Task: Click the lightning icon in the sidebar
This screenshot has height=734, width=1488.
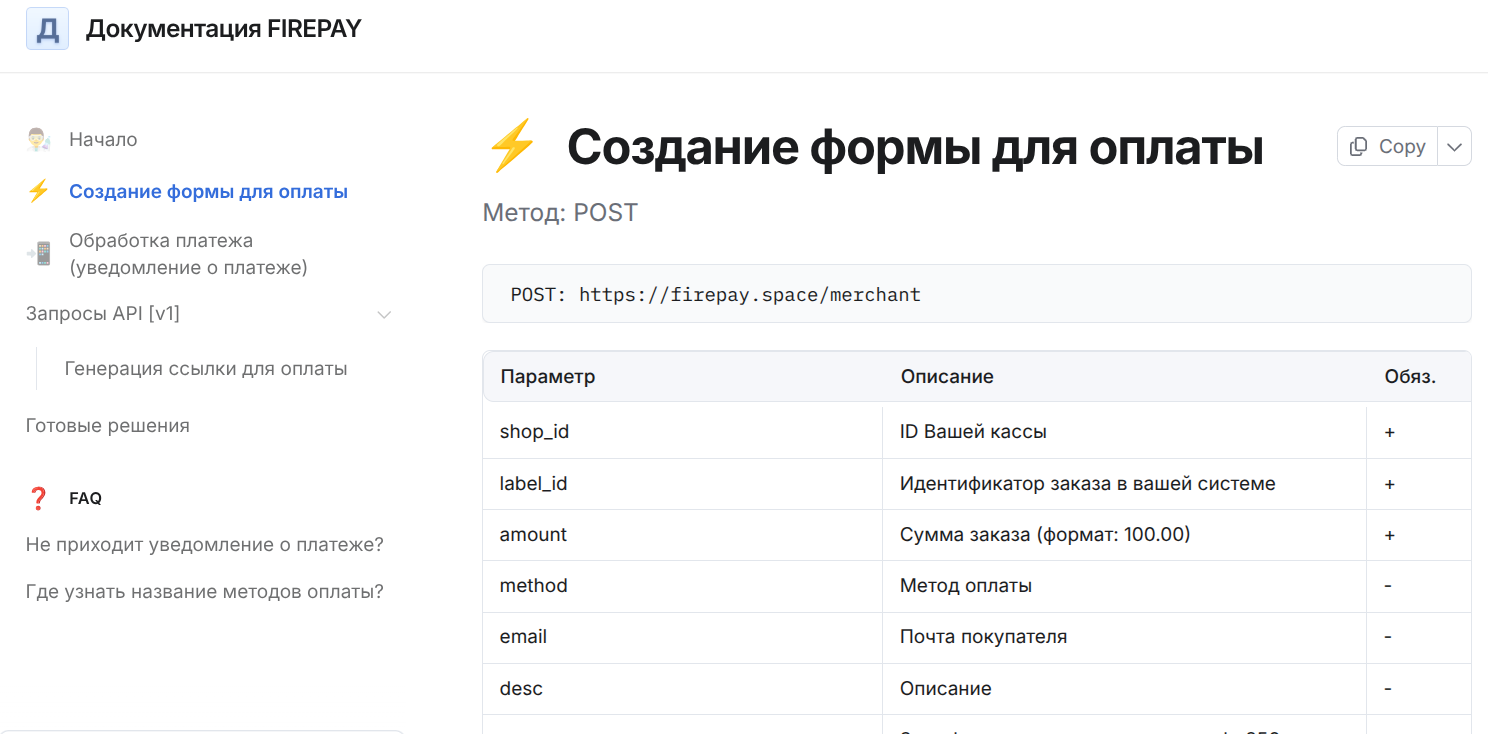Action: click(x=39, y=190)
